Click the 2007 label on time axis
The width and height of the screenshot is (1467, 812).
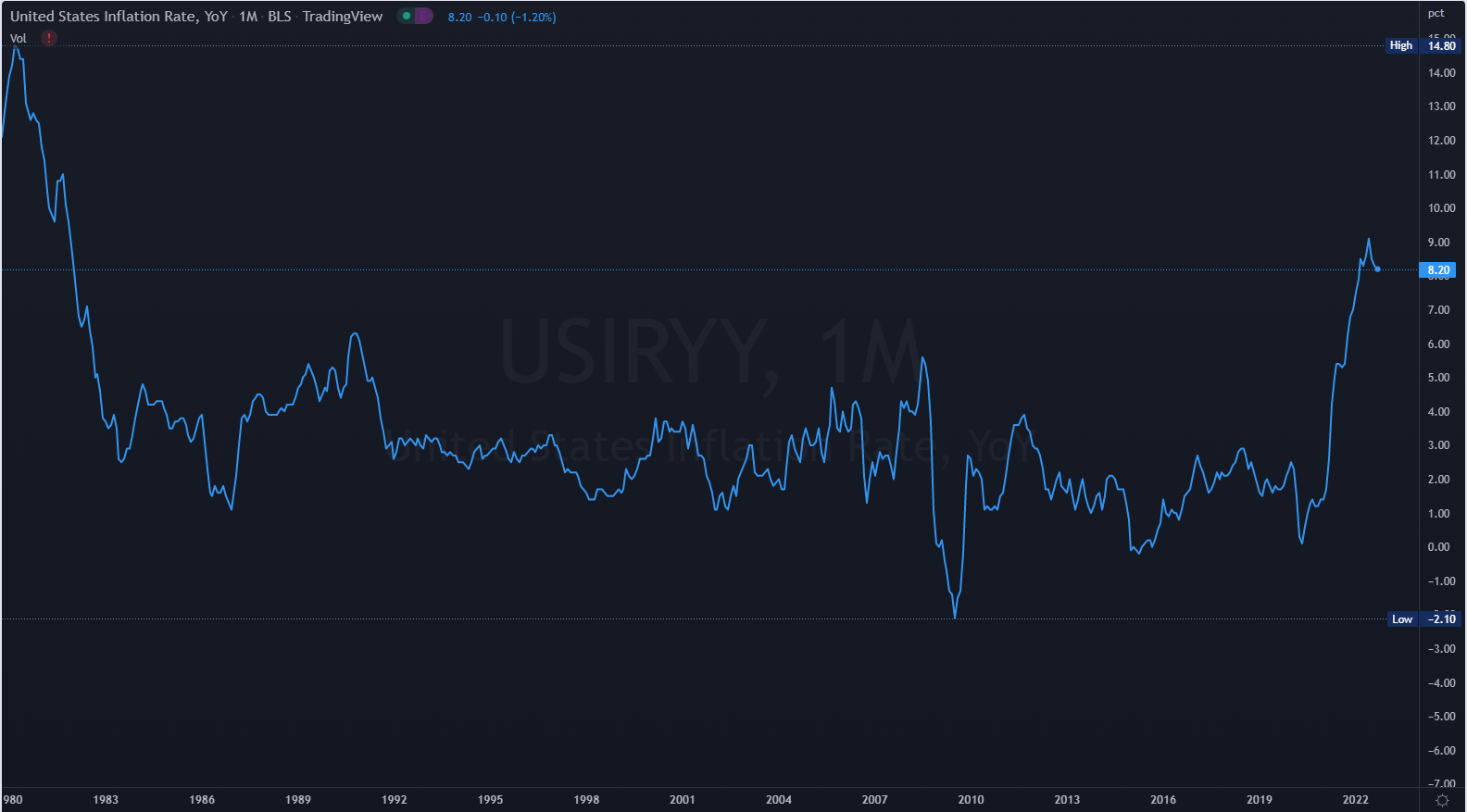point(875,800)
